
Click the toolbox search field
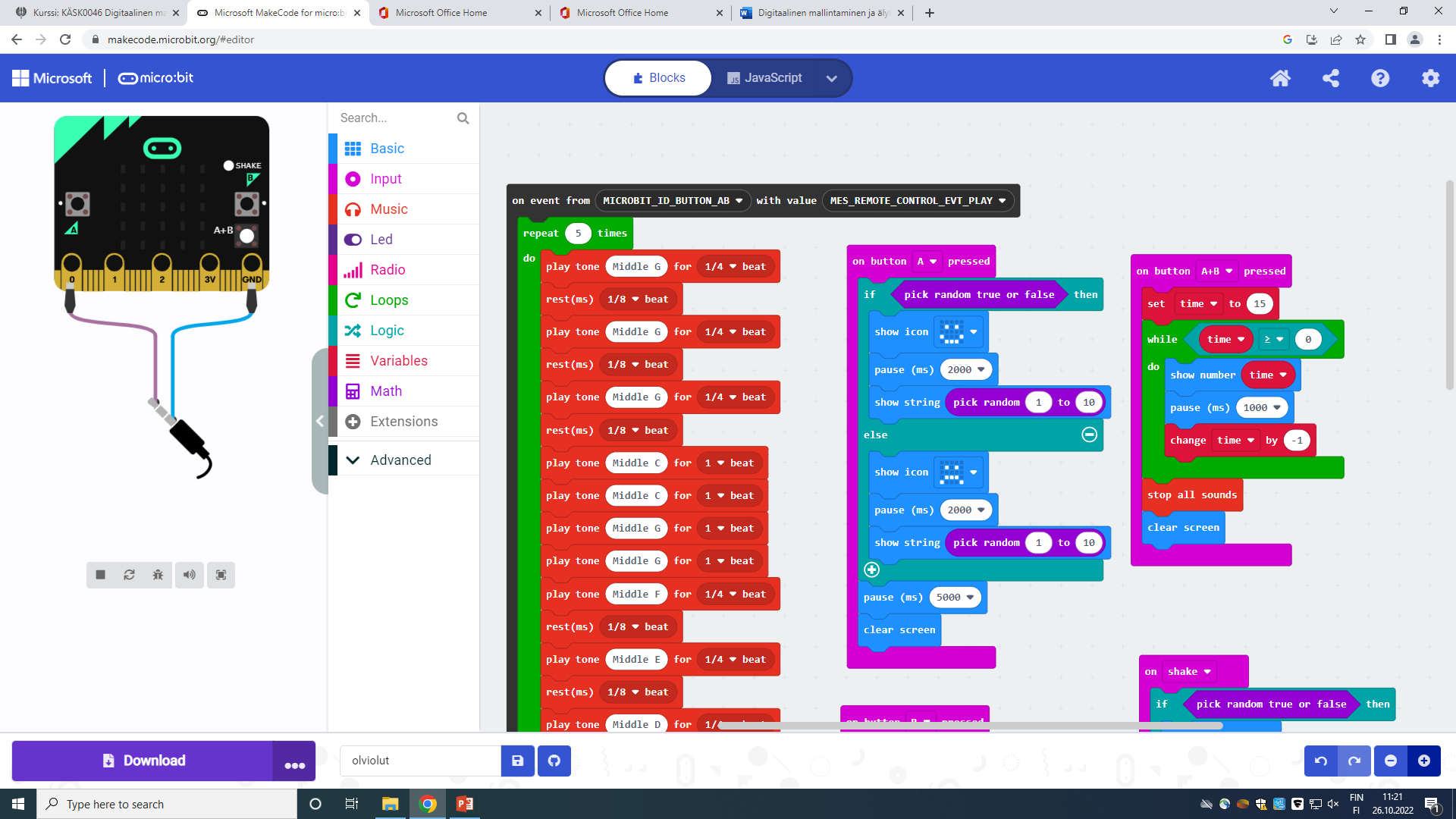[394, 118]
